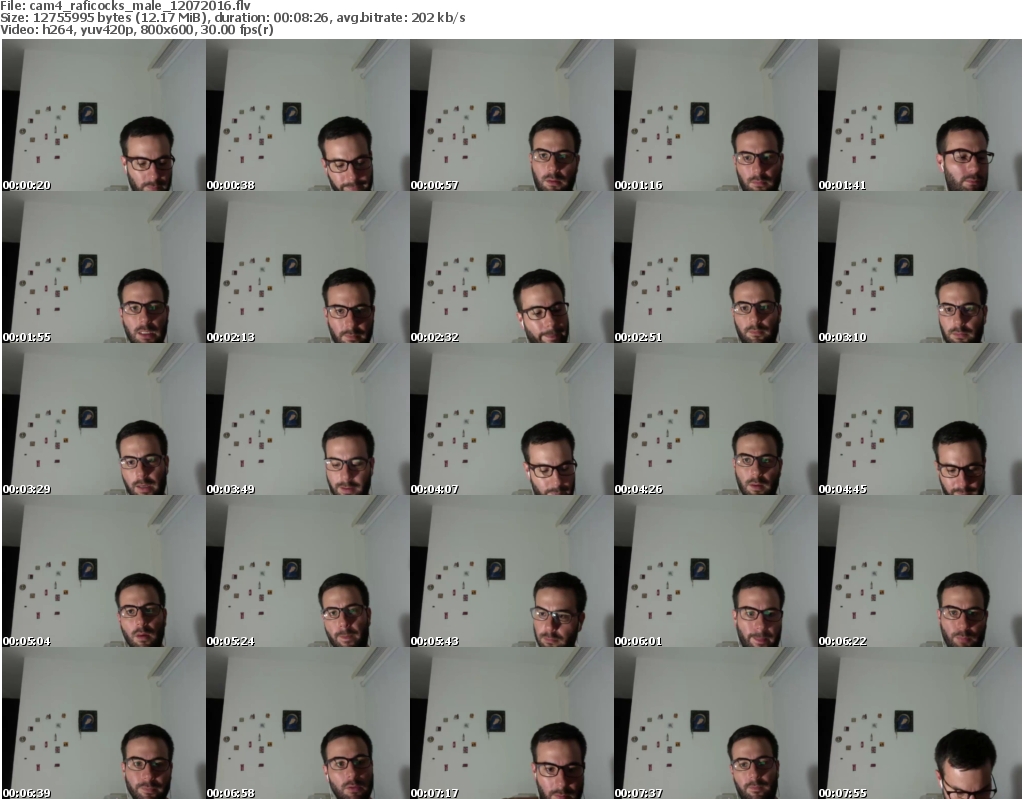The width and height of the screenshot is (1024, 799).
Task: Pick the frame at 00:04:26
Action: click(716, 419)
